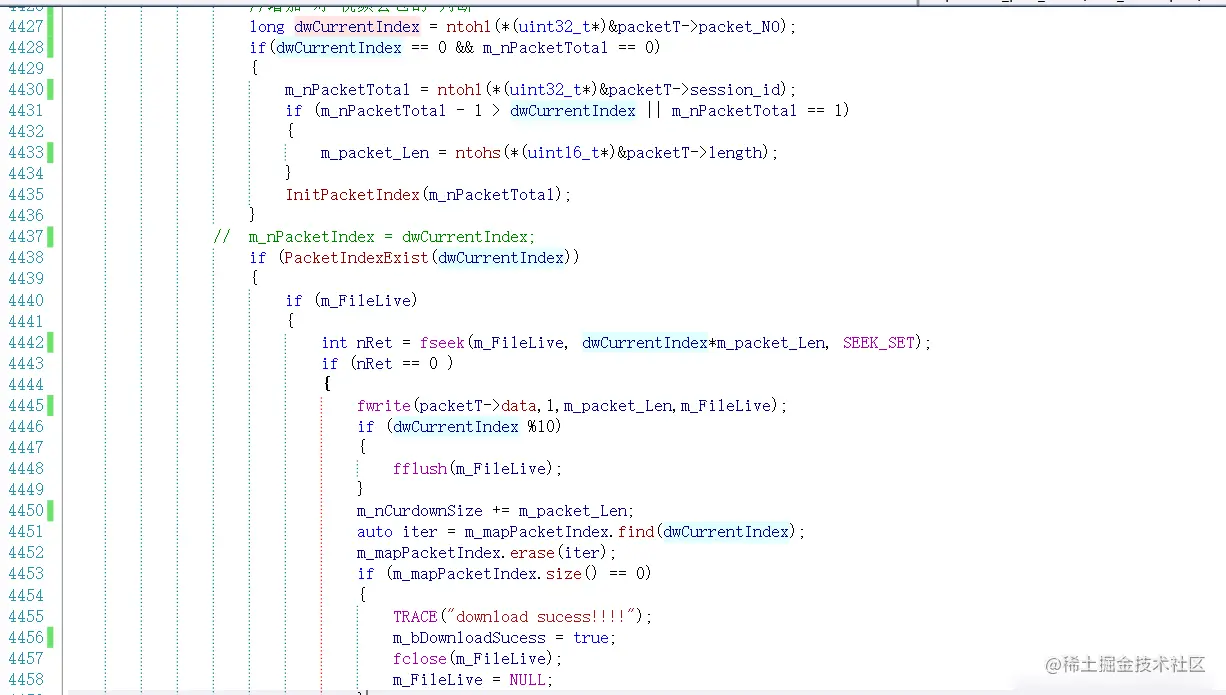Click line number 4437 in the gutter
The width and height of the screenshot is (1226, 695).
[26, 237]
